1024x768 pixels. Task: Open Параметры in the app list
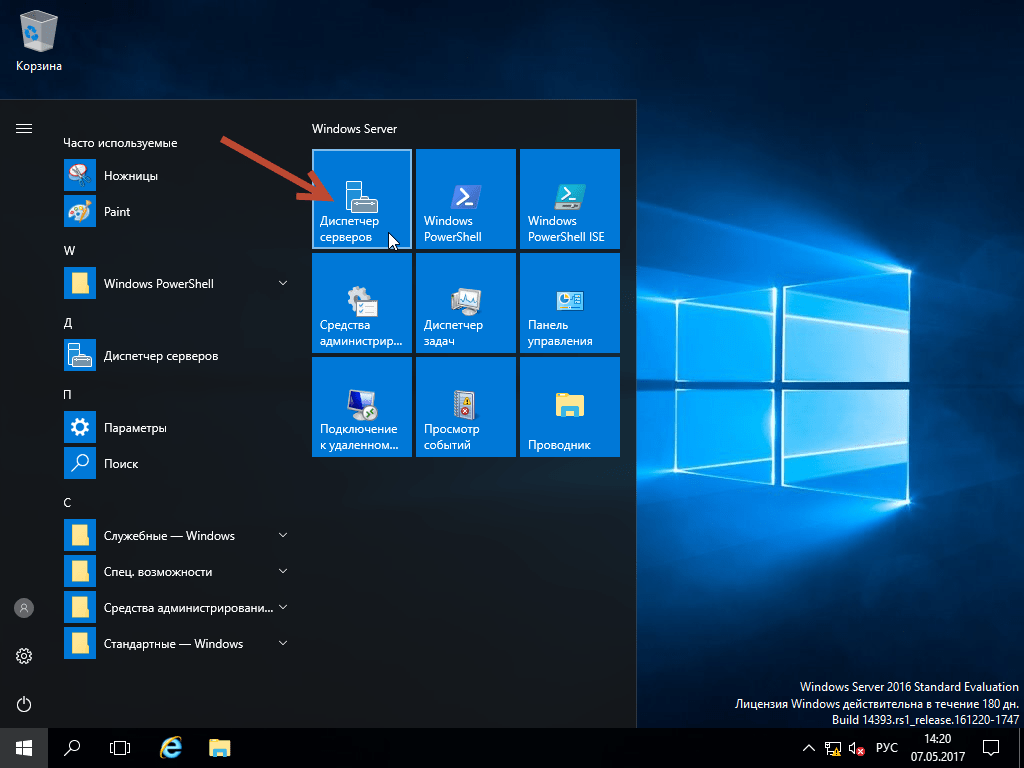[134, 428]
